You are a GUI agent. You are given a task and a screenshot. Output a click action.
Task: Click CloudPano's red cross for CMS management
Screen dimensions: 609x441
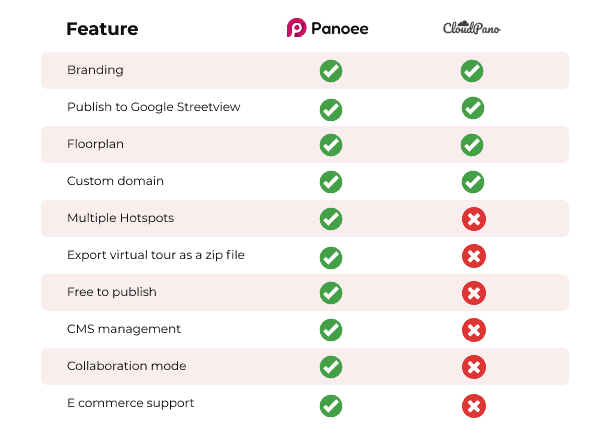474,330
